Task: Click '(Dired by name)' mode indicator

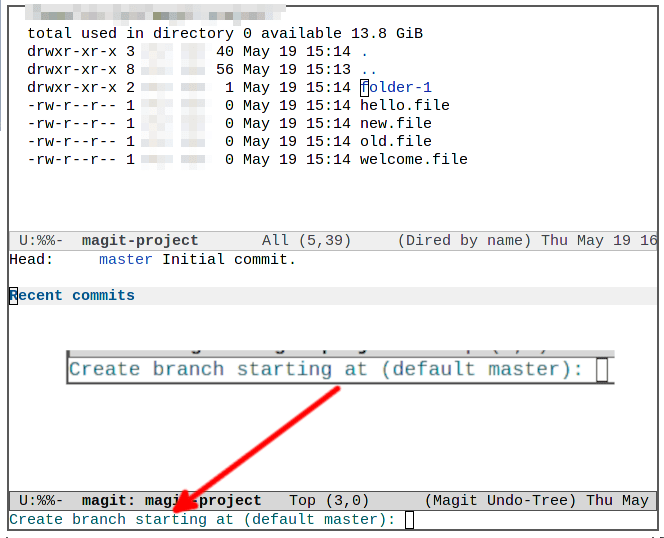Action: tap(464, 241)
